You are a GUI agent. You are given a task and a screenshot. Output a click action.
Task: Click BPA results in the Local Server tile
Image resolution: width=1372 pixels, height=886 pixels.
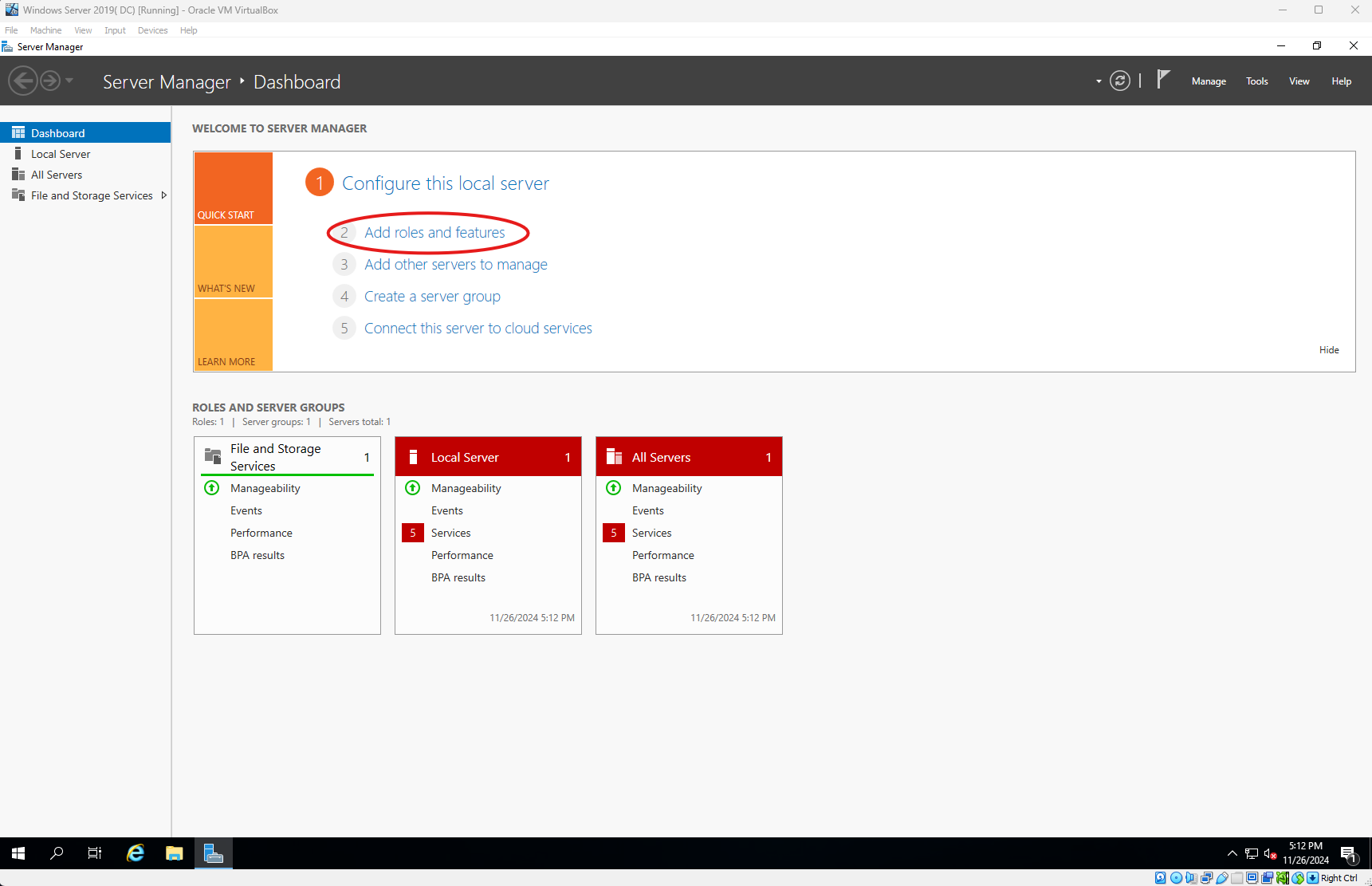tap(458, 577)
